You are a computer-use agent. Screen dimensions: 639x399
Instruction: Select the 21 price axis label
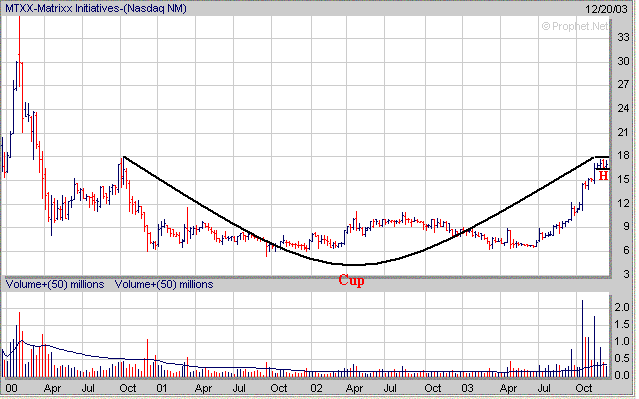(x=623, y=132)
